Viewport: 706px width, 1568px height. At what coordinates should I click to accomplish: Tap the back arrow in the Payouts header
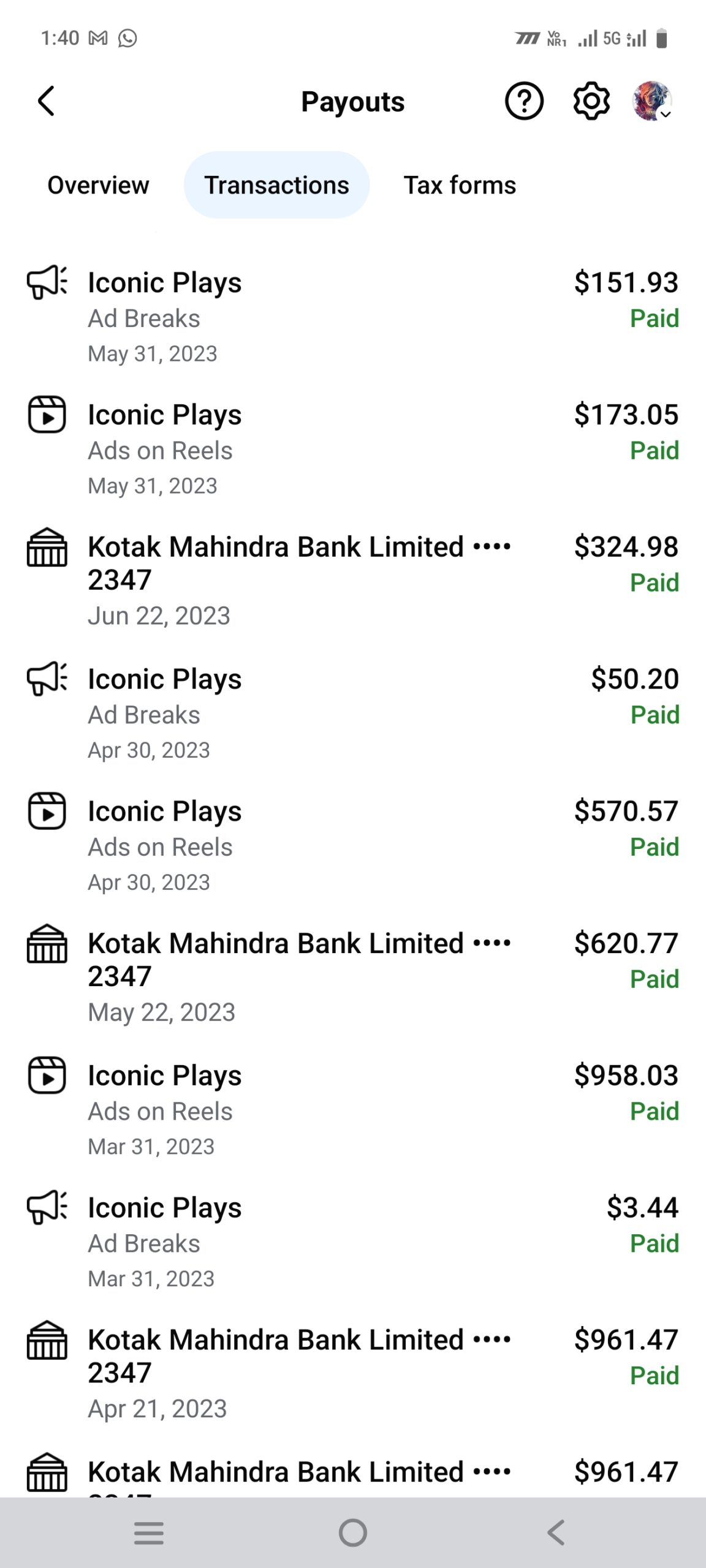47,101
